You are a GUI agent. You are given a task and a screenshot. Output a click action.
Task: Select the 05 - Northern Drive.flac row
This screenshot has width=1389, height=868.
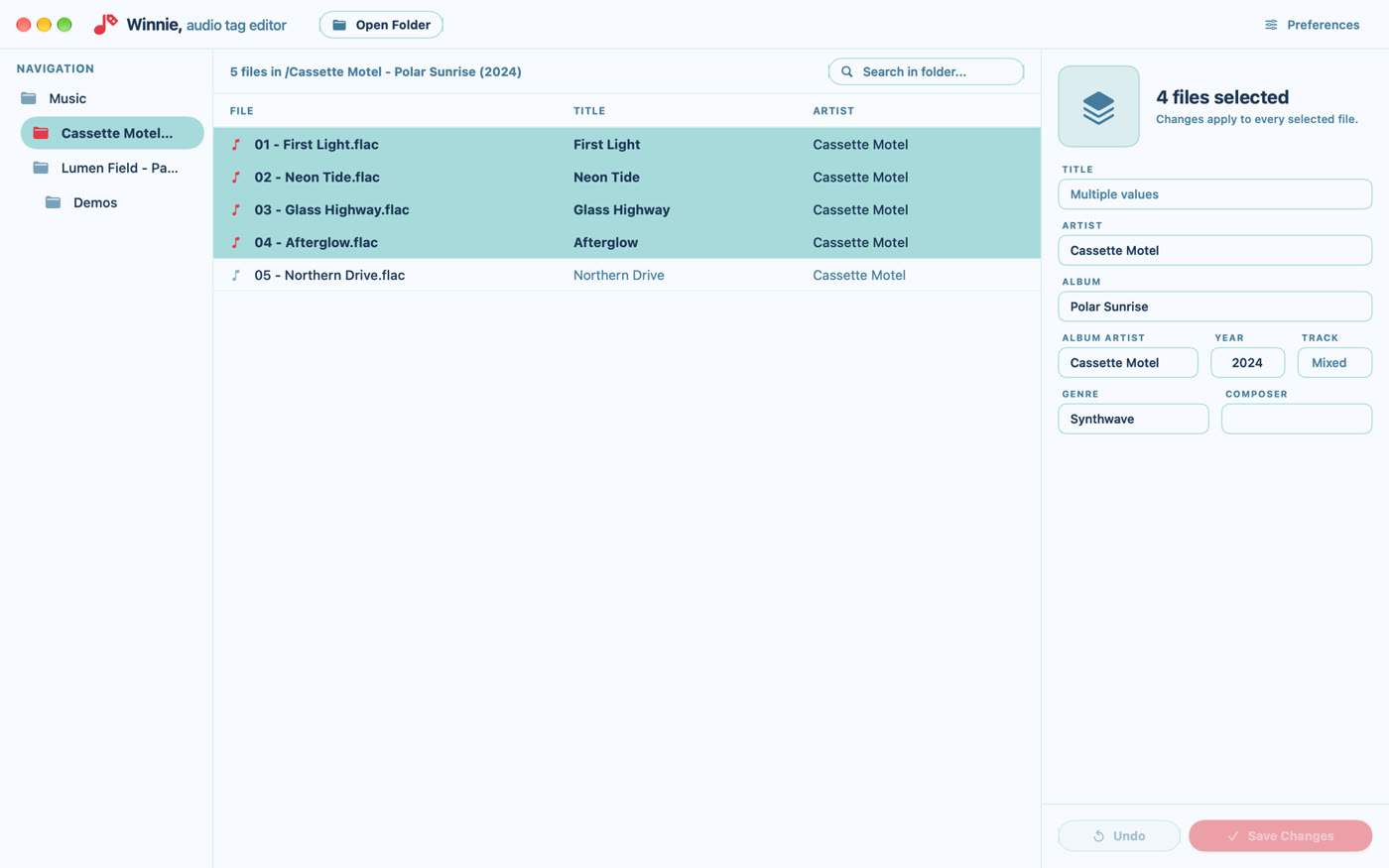[627, 275]
